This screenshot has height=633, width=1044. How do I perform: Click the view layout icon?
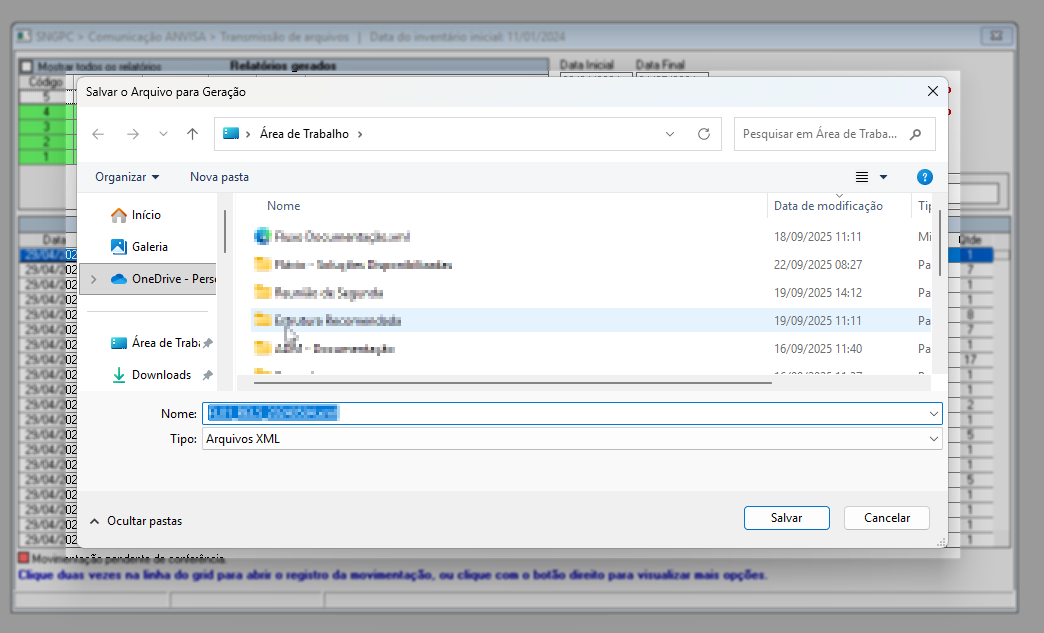click(862, 177)
